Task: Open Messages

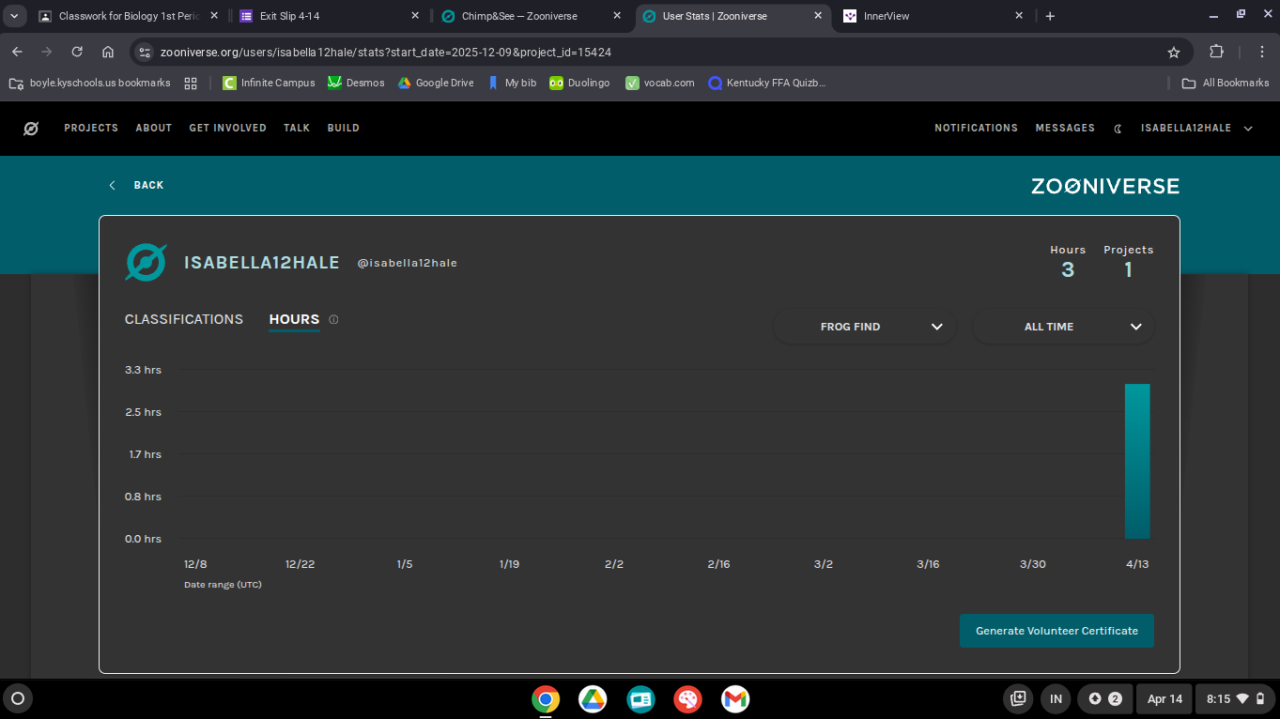Action: click(x=1065, y=128)
